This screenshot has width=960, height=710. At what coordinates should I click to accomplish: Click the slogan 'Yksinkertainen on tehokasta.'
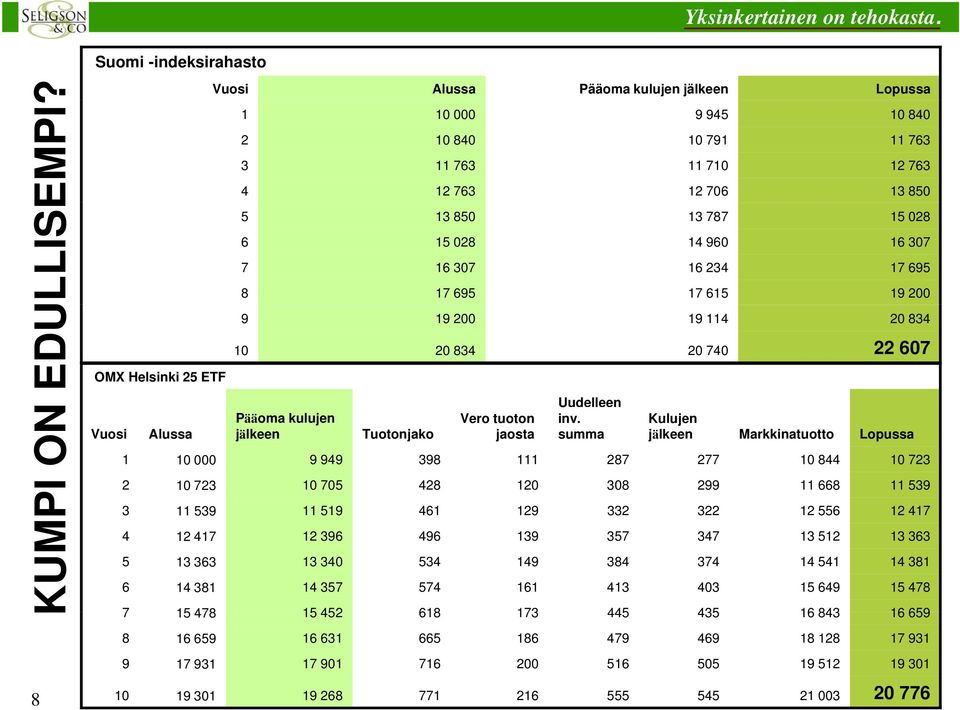coord(812,18)
